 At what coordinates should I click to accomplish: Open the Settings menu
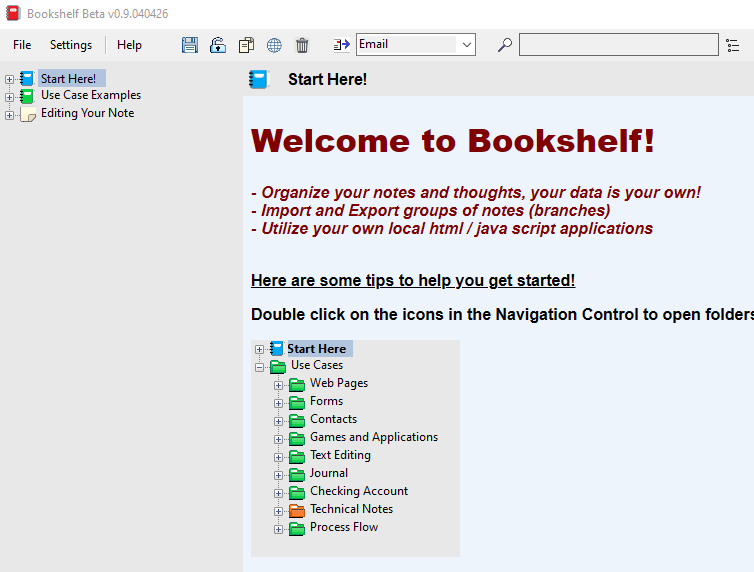coord(71,45)
